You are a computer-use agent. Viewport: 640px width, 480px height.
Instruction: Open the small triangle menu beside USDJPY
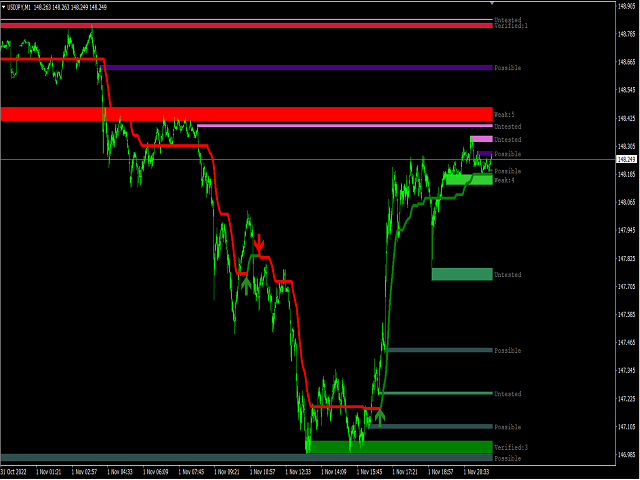coord(4,7)
